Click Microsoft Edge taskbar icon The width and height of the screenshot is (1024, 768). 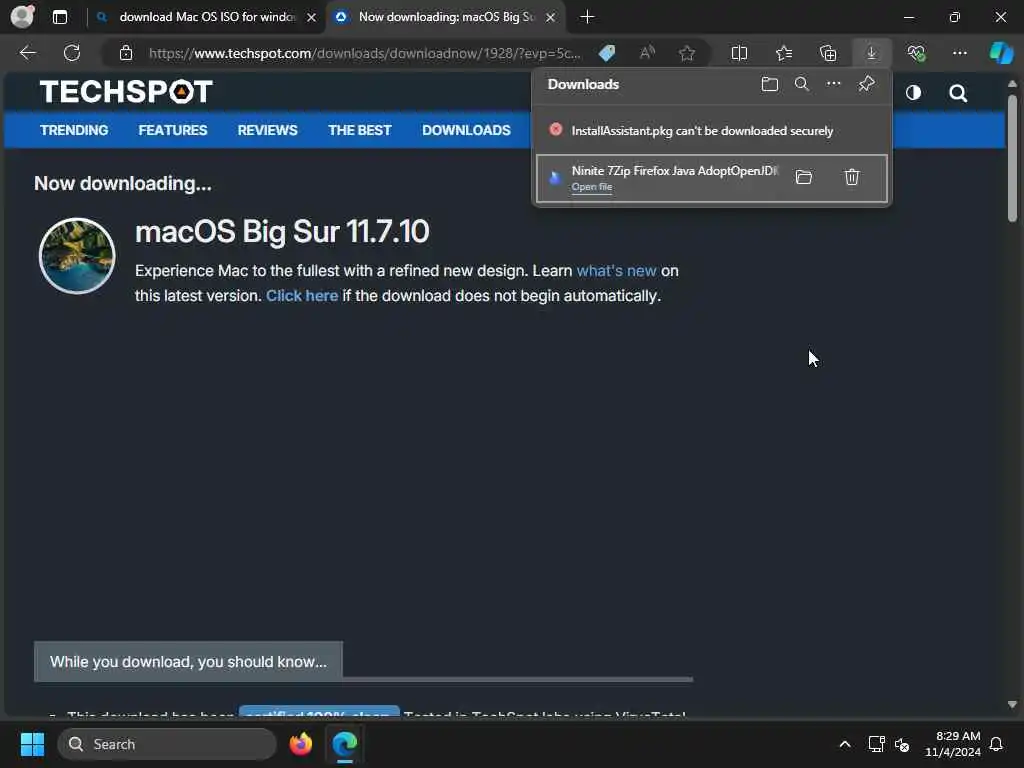point(344,744)
